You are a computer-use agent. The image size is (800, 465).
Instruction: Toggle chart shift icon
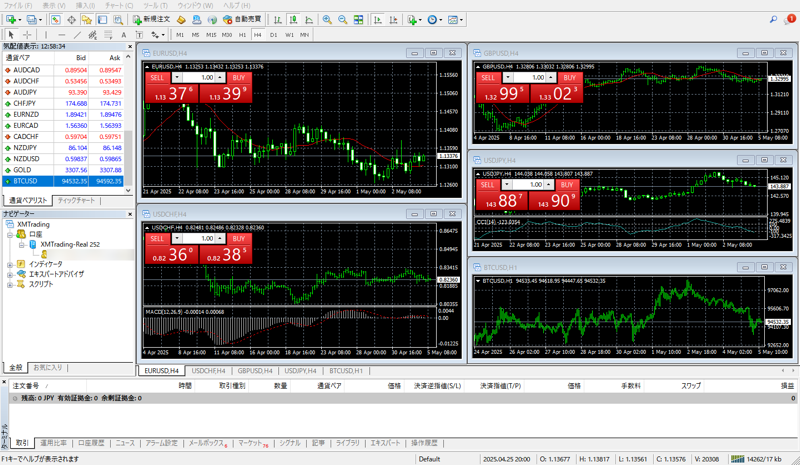point(393,19)
